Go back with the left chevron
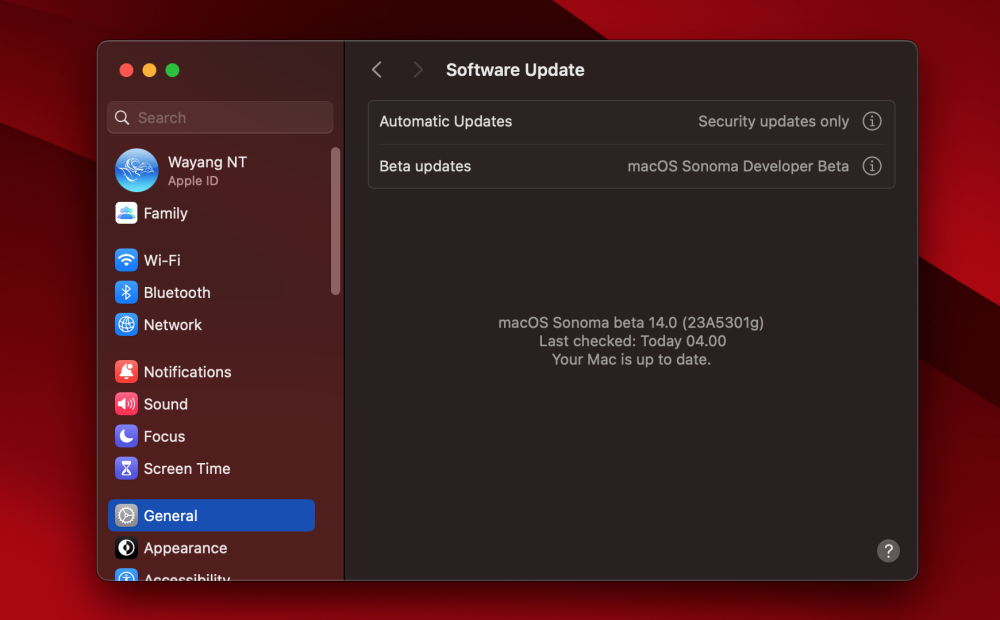The width and height of the screenshot is (1000, 620). coord(377,70)
